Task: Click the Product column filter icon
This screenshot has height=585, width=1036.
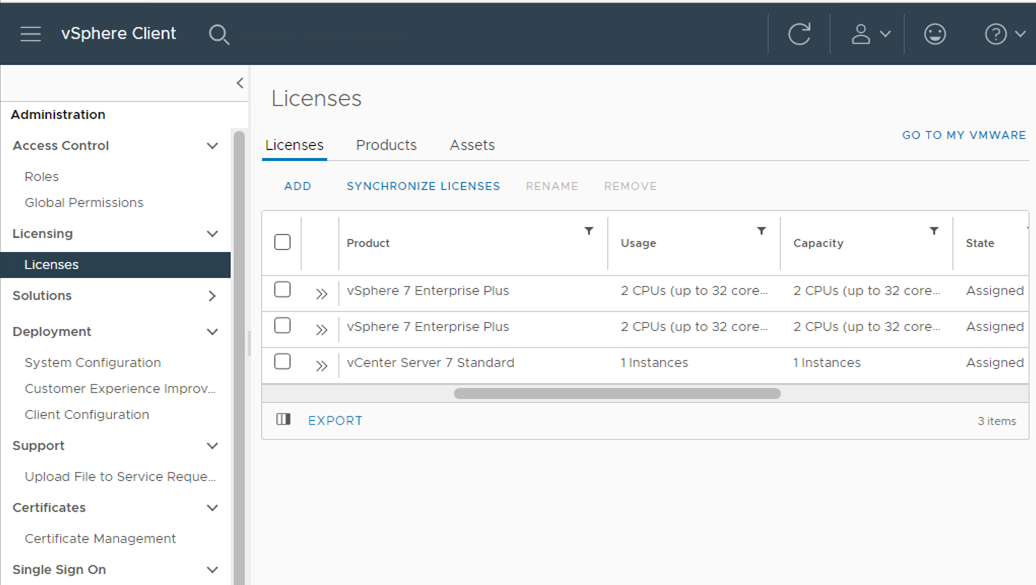Action: click(x=589, y=231)
